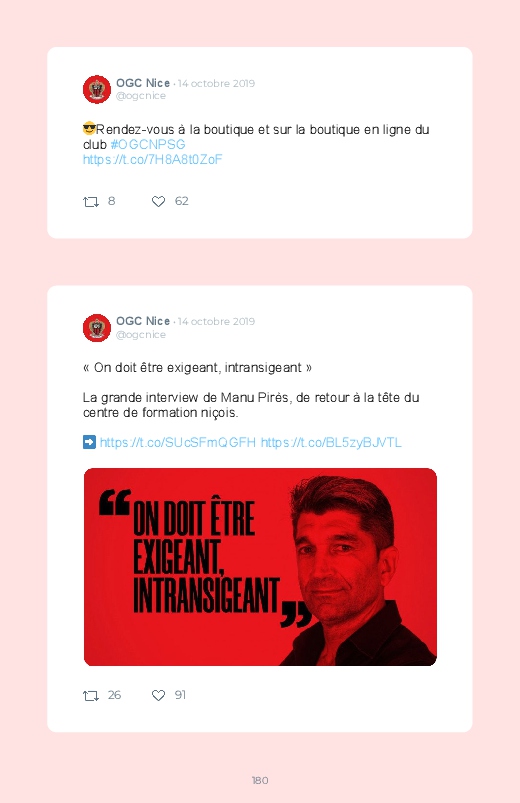Click the OGC Nice name on the second tweet

(x=143, y=321)
